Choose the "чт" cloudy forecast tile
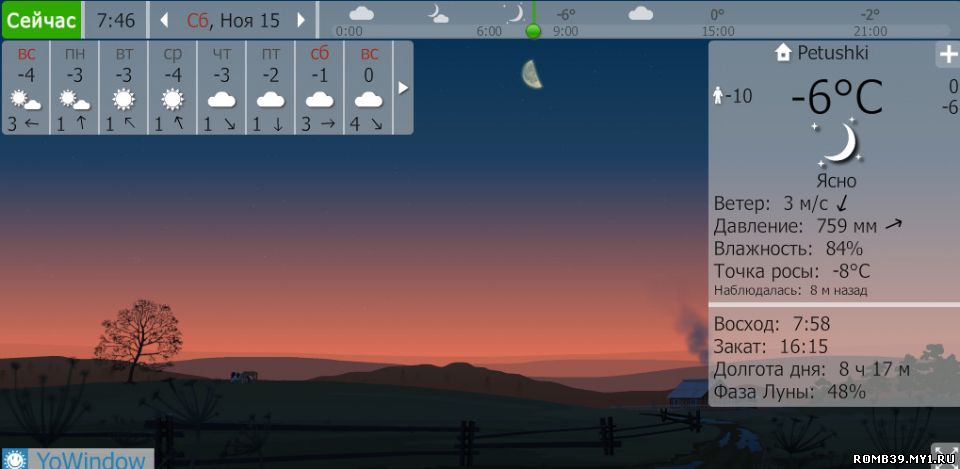 click(222, 88)
